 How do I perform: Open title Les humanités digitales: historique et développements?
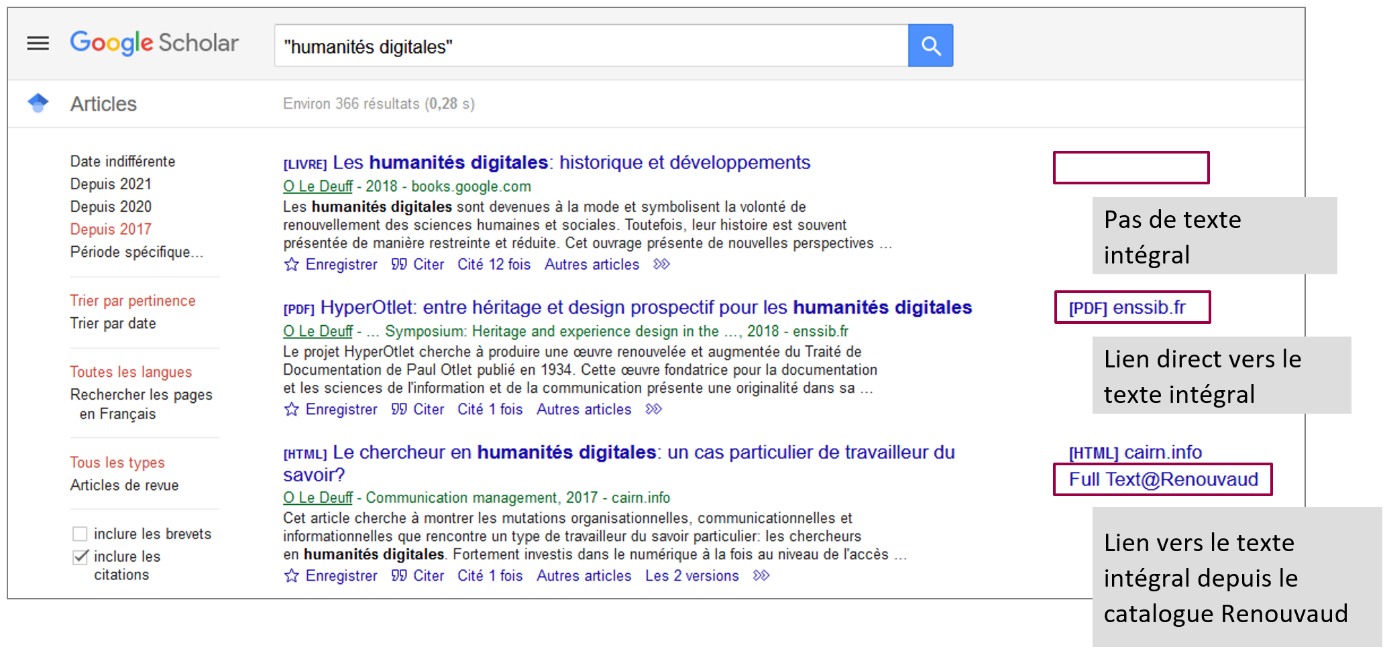(x=571, y=162)
